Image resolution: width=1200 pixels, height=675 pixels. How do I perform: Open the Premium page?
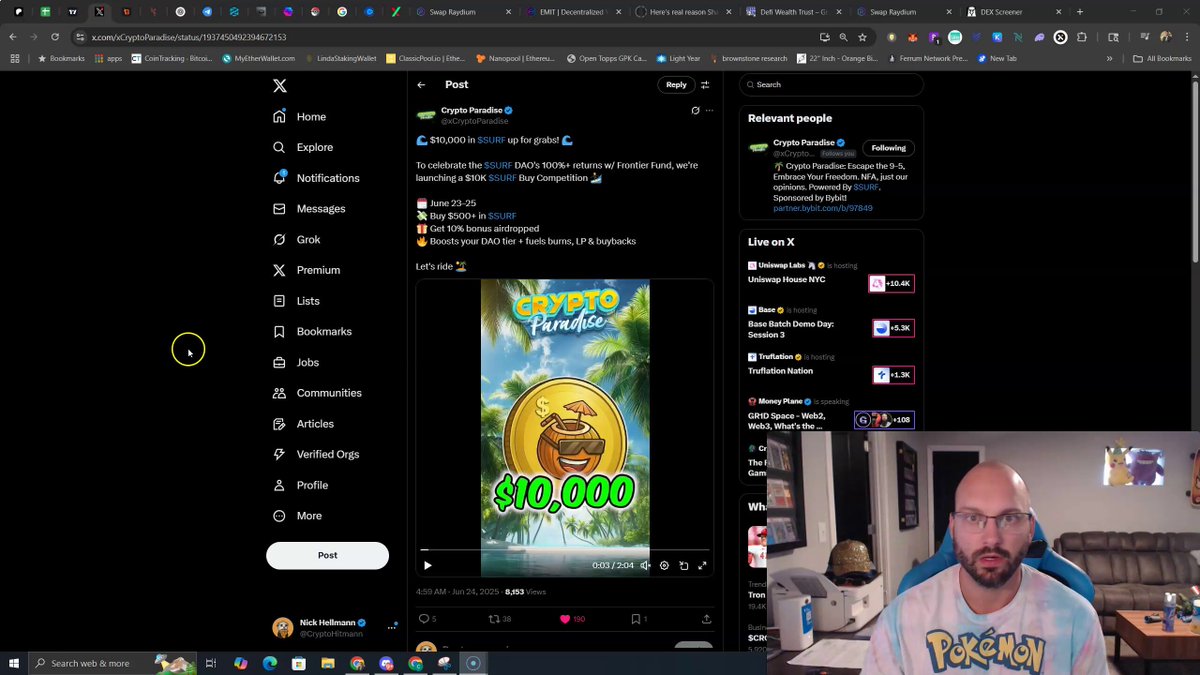(x=306, y=270)
